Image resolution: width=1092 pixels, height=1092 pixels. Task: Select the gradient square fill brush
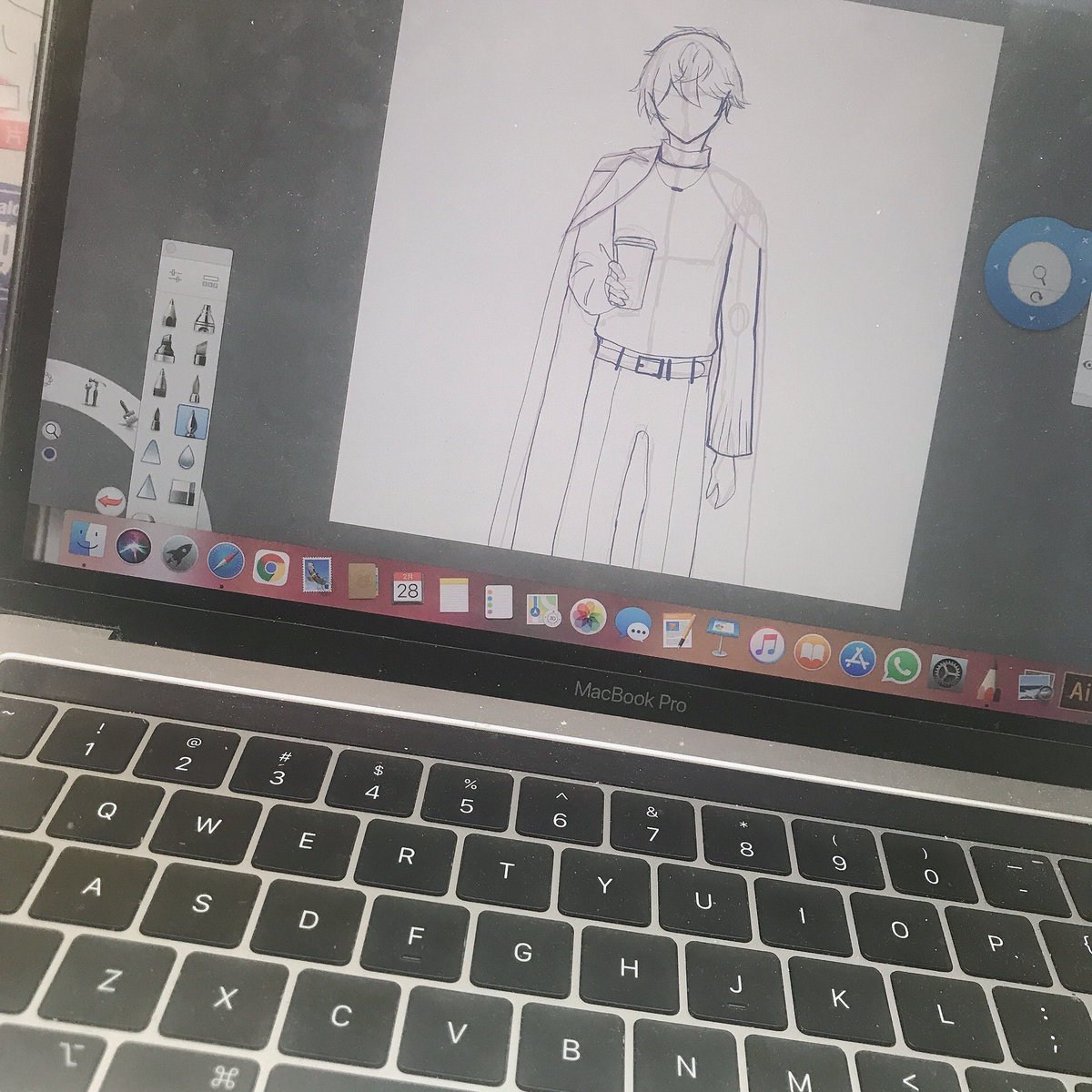coord(183,491)
